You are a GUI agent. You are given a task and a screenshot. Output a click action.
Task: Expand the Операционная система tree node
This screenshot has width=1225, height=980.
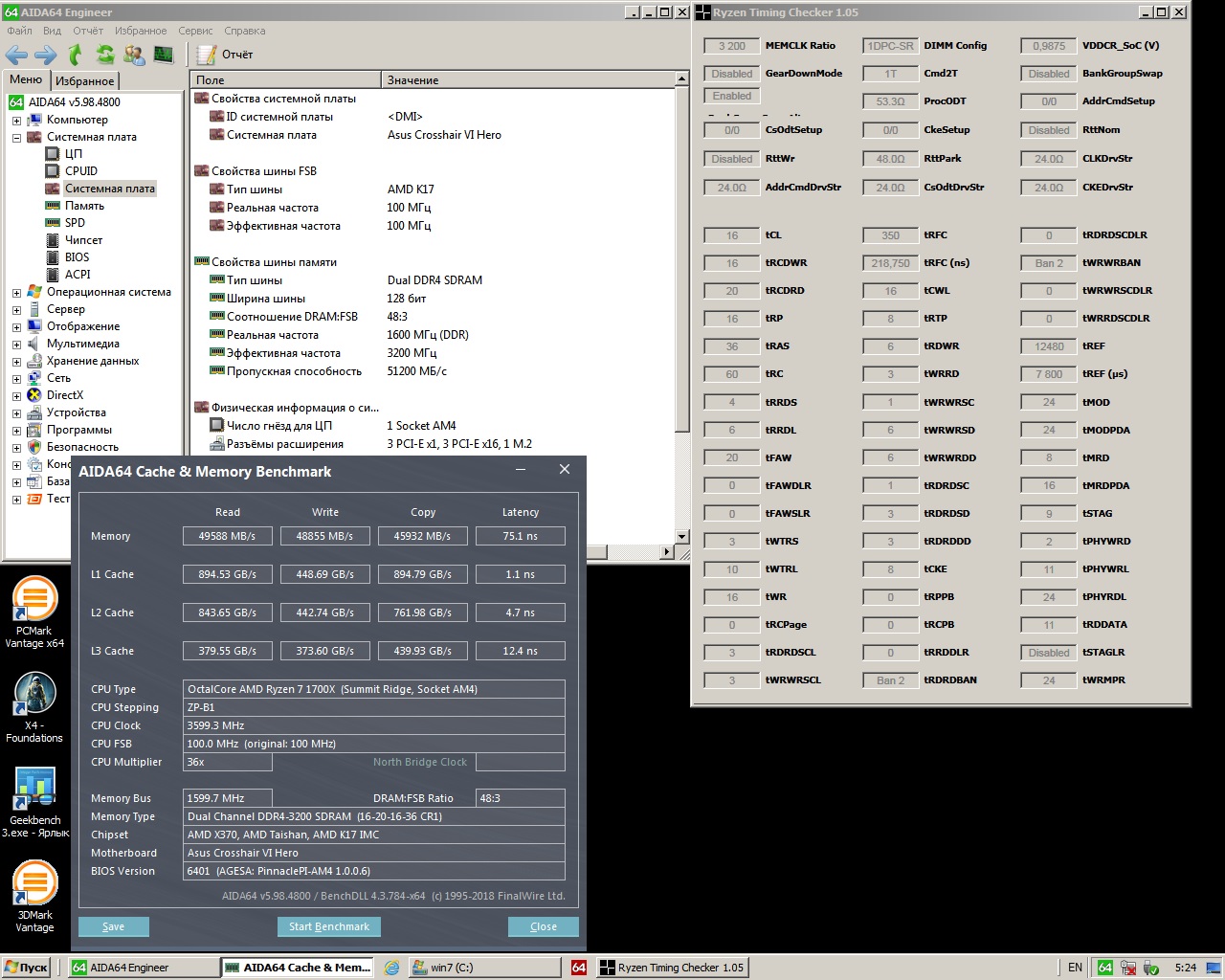pyautogui.click(x=16, y=293)
